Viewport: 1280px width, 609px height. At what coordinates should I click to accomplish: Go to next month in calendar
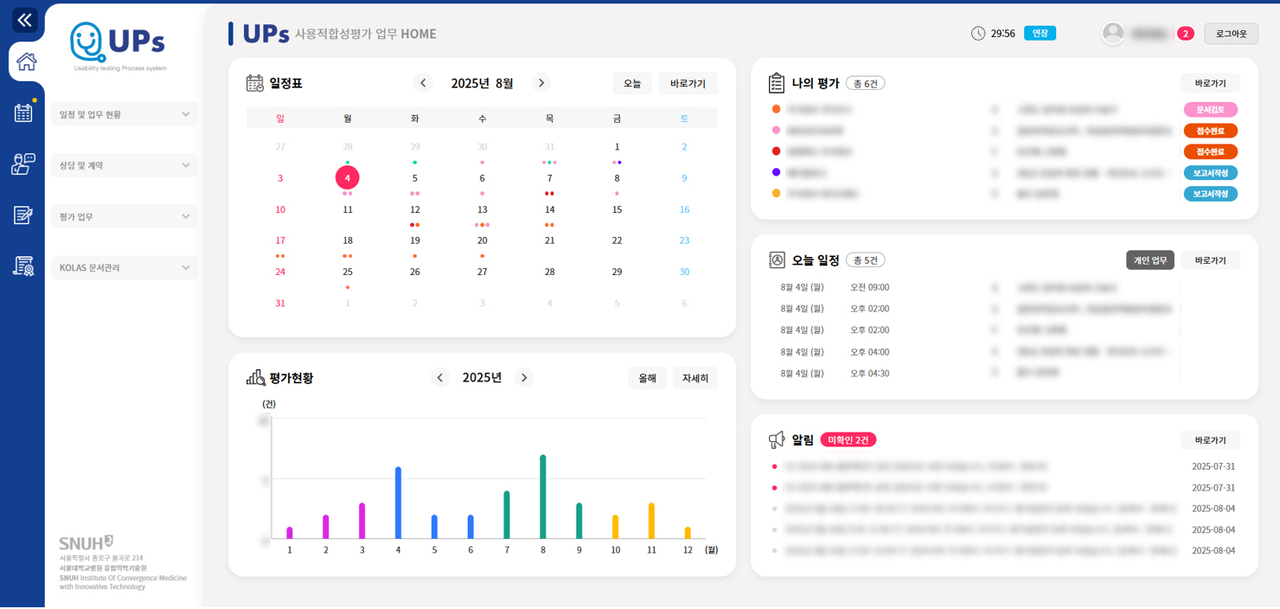pyautogui.click(x=541, y=83)
